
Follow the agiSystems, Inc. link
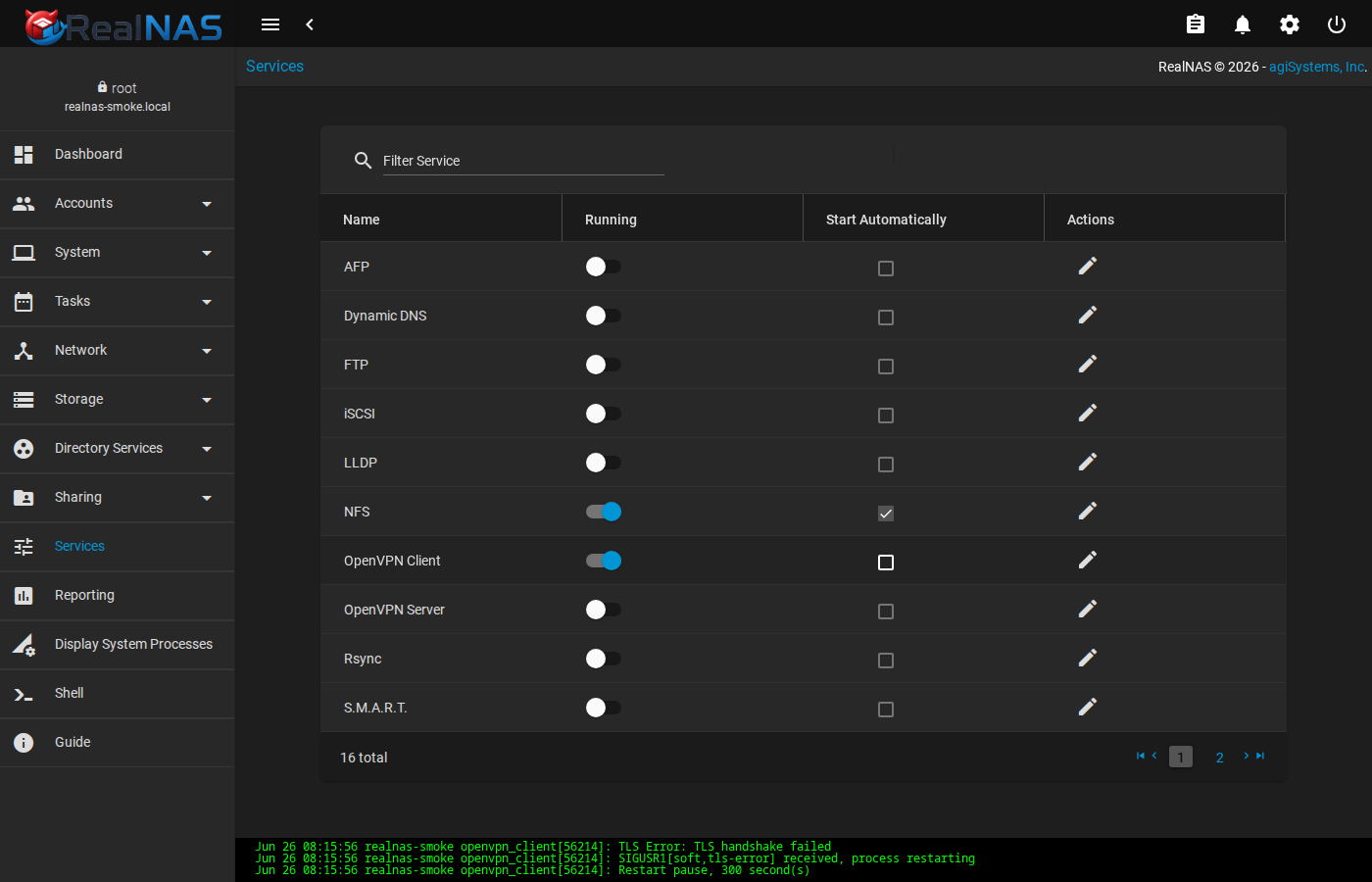tap(1317, 67)
